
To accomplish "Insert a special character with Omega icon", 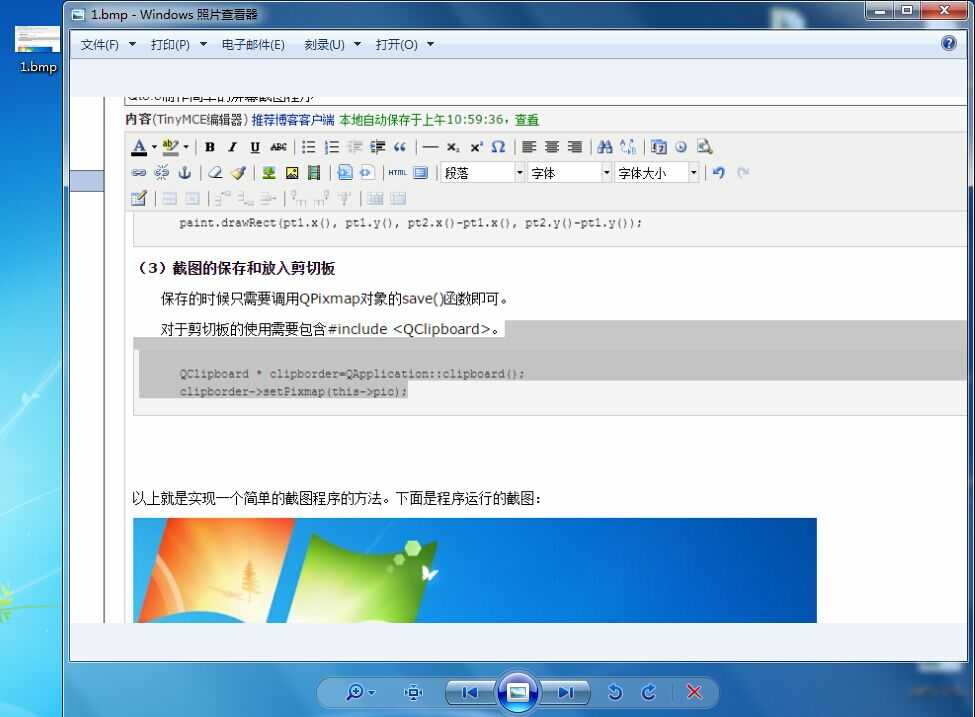I will [x=498, y=147].
